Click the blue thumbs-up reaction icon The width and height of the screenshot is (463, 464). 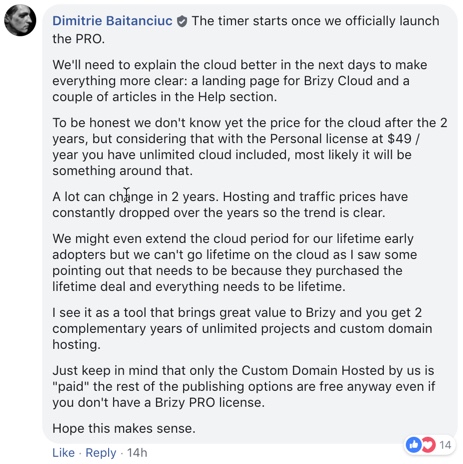[414, 445]
